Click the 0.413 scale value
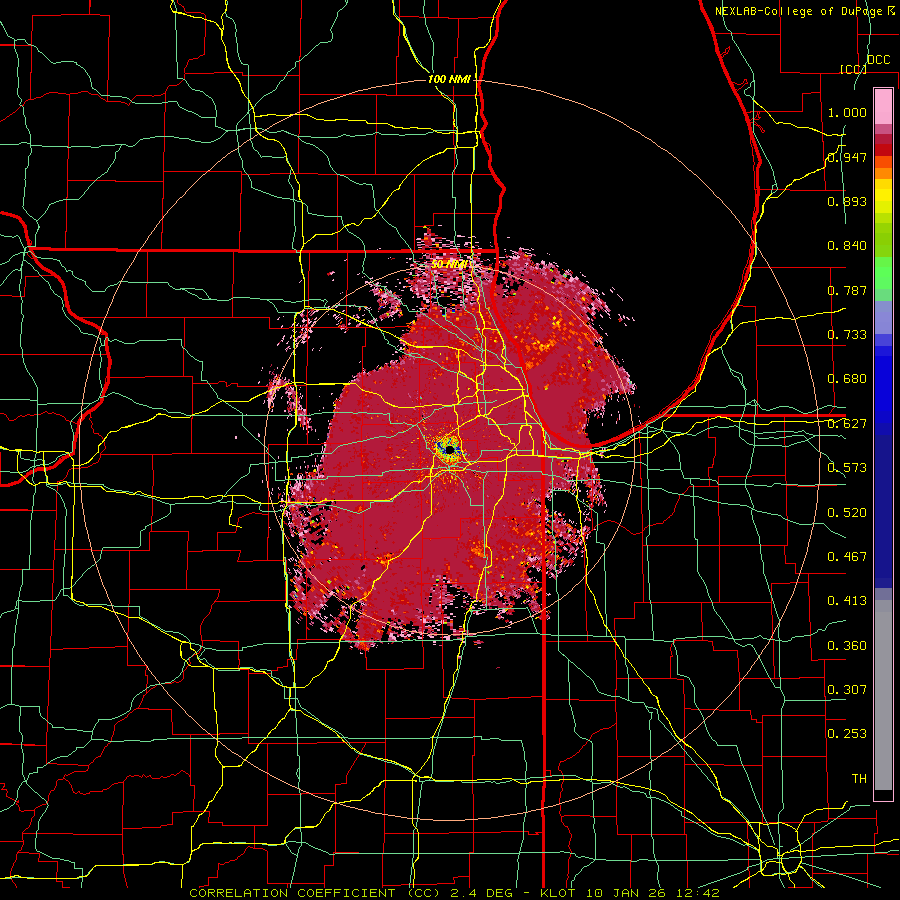The height and width of the screenshot is (900, 900). pyautogui.click(x=847, y=601)
